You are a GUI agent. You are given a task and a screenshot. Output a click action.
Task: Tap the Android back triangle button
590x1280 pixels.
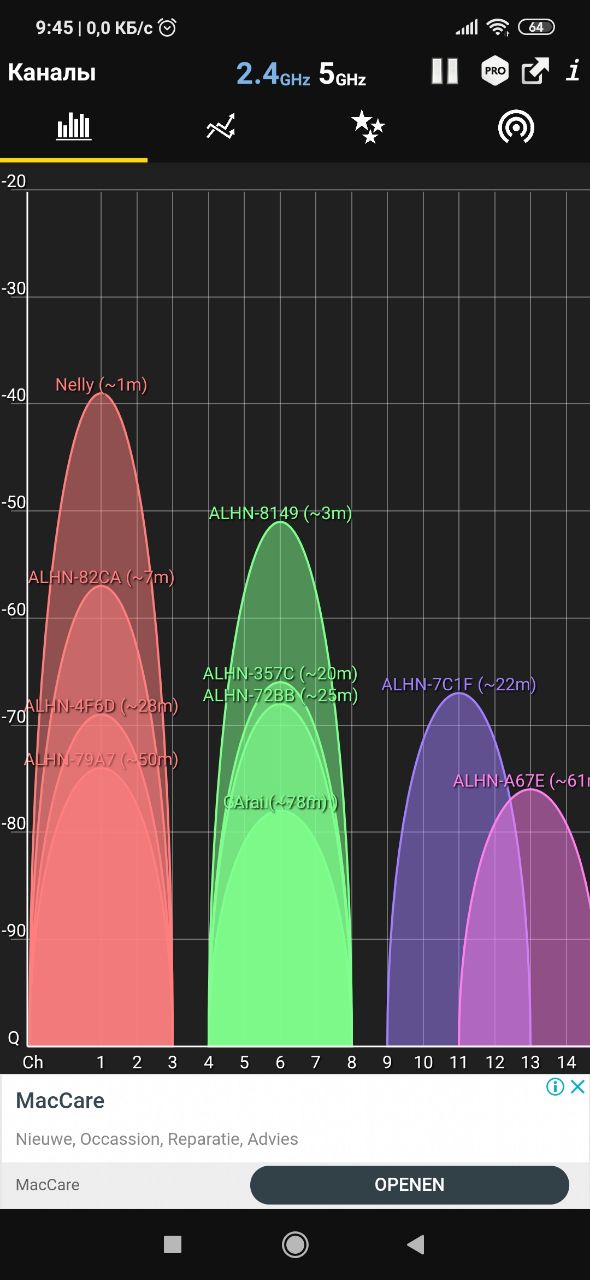click(x=416, y=1244)
